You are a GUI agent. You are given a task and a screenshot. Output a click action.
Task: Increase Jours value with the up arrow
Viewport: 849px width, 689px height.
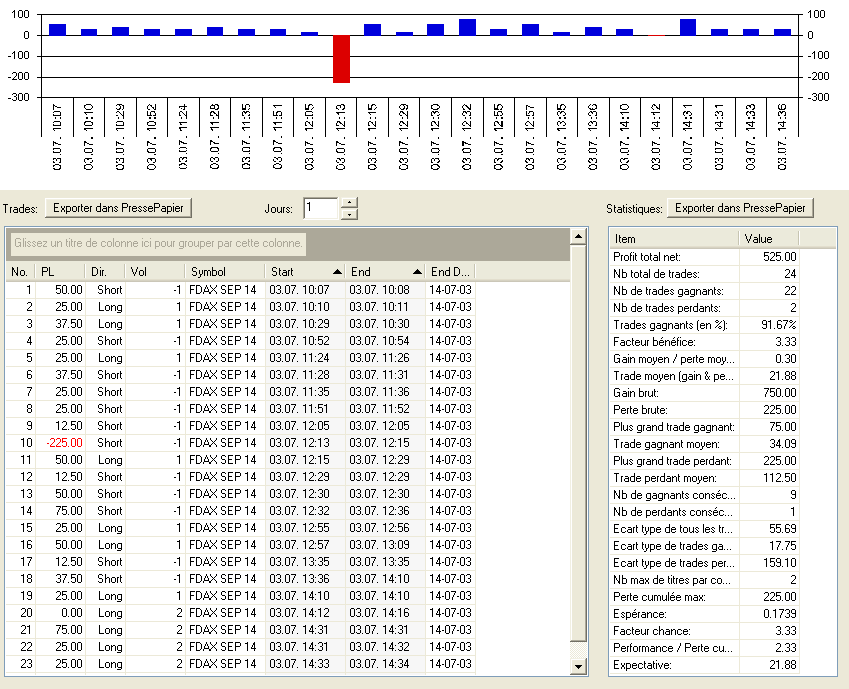coord(348,203)
